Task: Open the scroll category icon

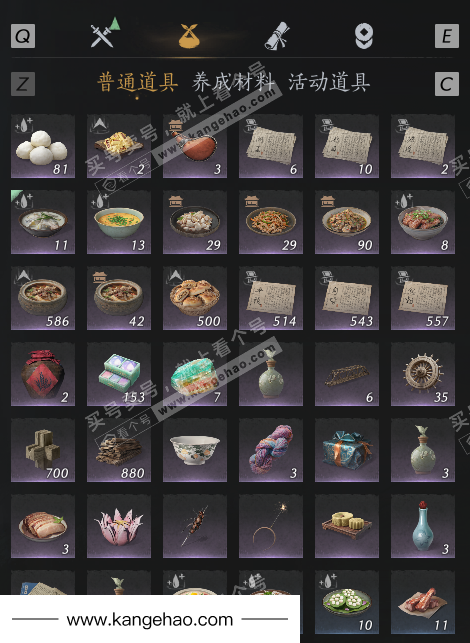Action: click(277, 36)
